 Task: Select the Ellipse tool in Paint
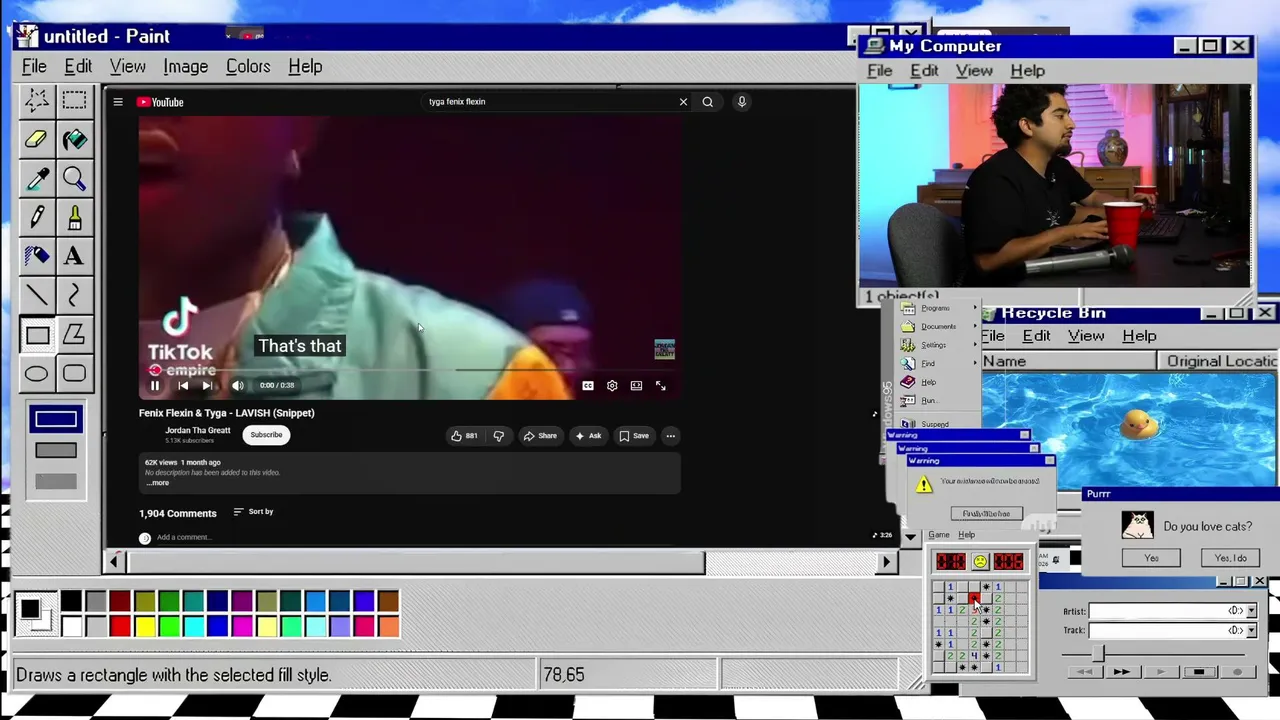(37, 374)
